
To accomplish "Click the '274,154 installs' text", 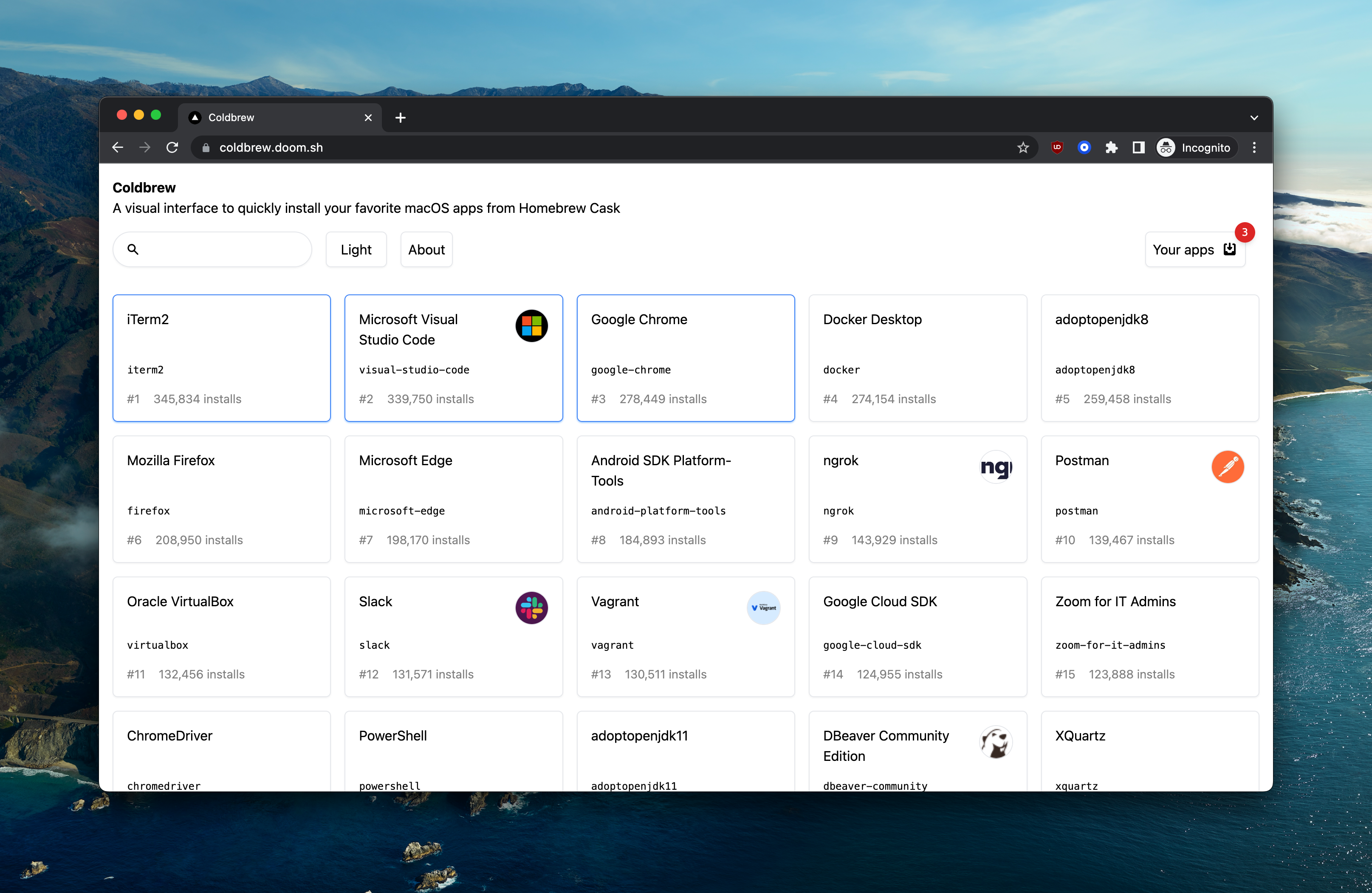I will tap(894, 399).
